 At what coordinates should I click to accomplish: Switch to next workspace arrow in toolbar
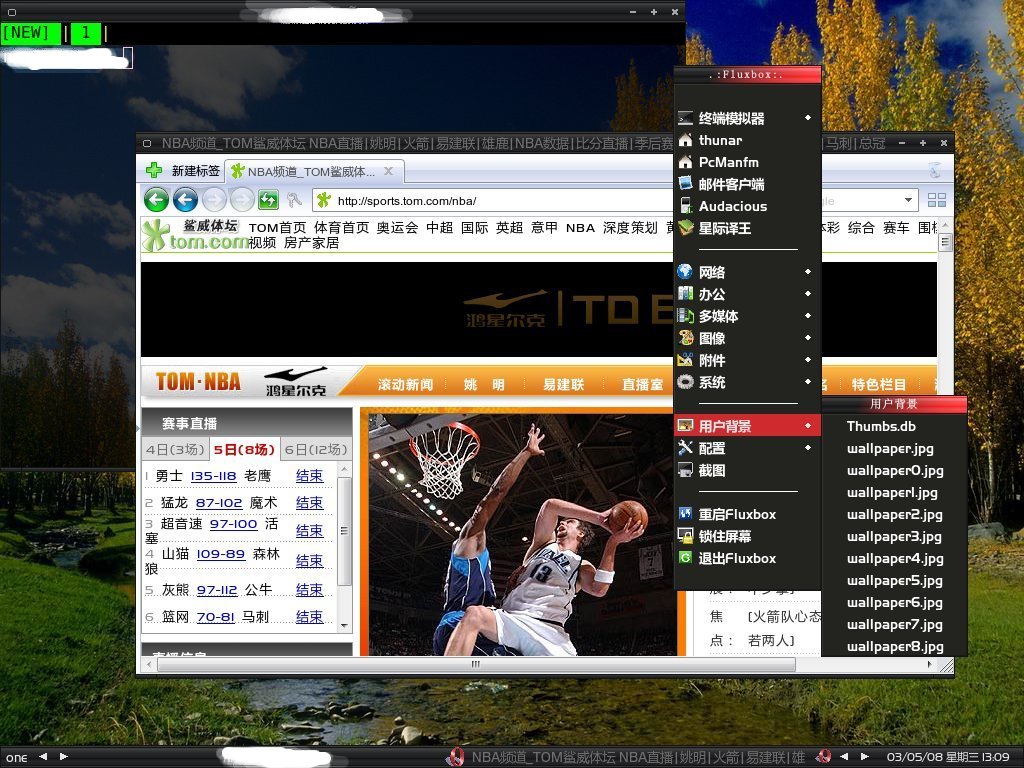(x=63, y=756)
